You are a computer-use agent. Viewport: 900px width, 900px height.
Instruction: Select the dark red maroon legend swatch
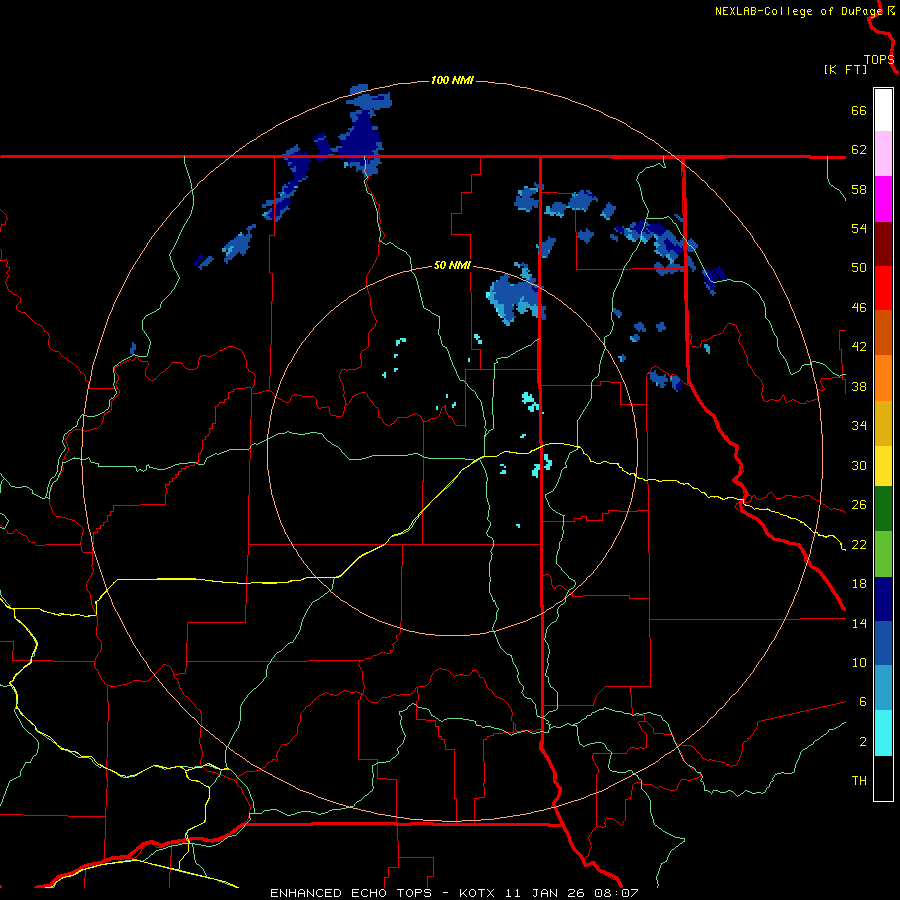coord(883,244)
